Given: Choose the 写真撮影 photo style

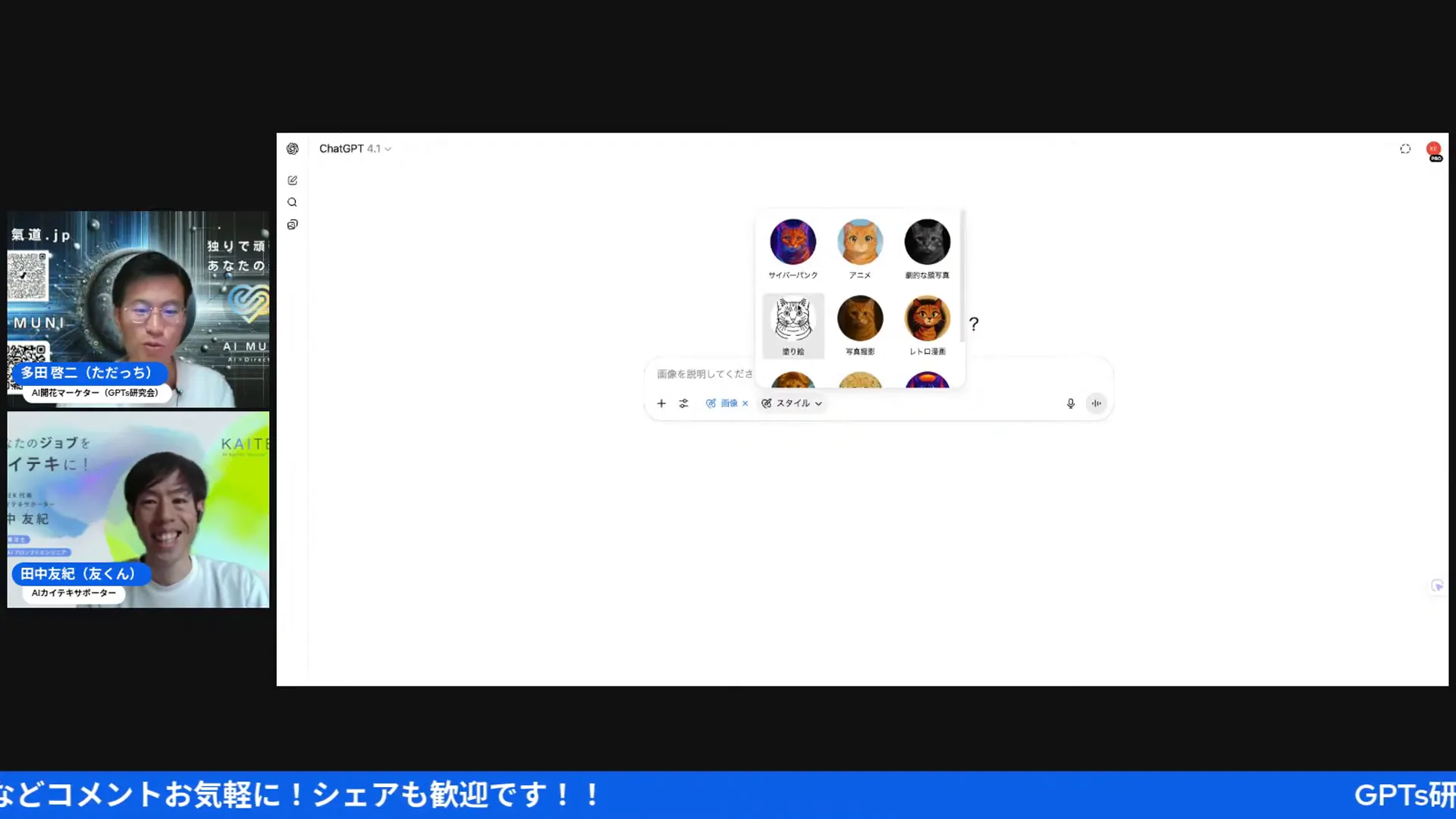Looking at the screenshot, I should click(x=860, y=325).
